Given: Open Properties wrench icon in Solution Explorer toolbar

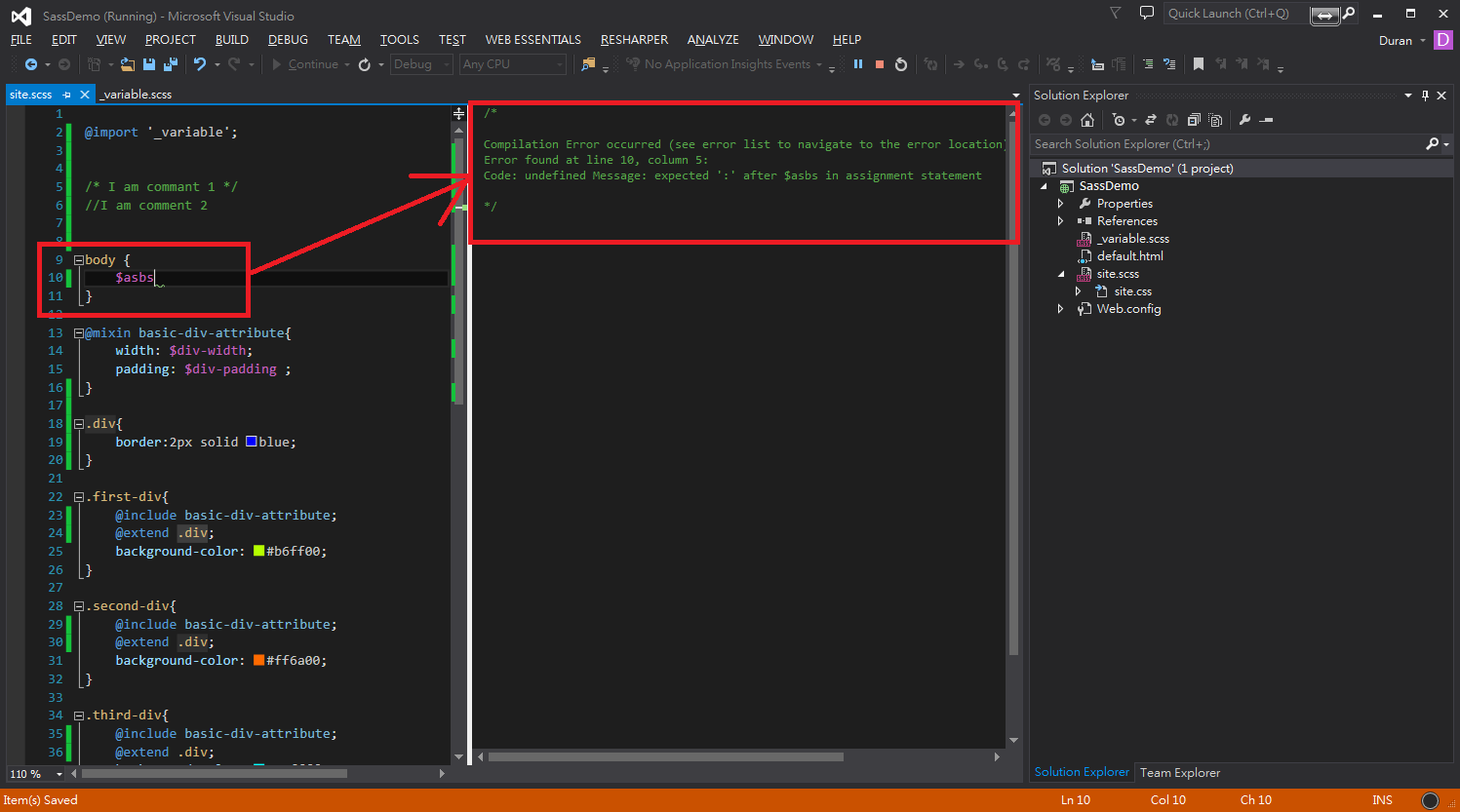Looking at the screenshot, I should (x=1244, y=120).
